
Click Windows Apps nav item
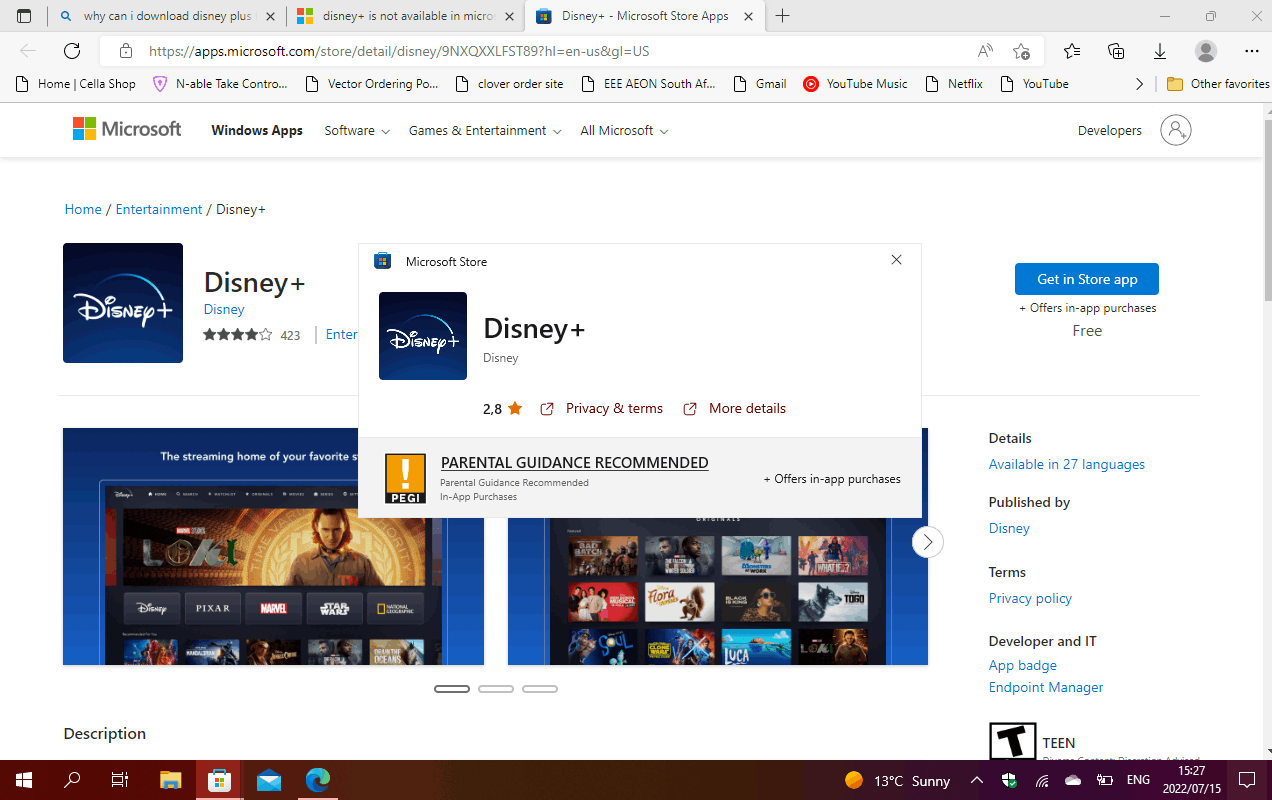[257, 131]
